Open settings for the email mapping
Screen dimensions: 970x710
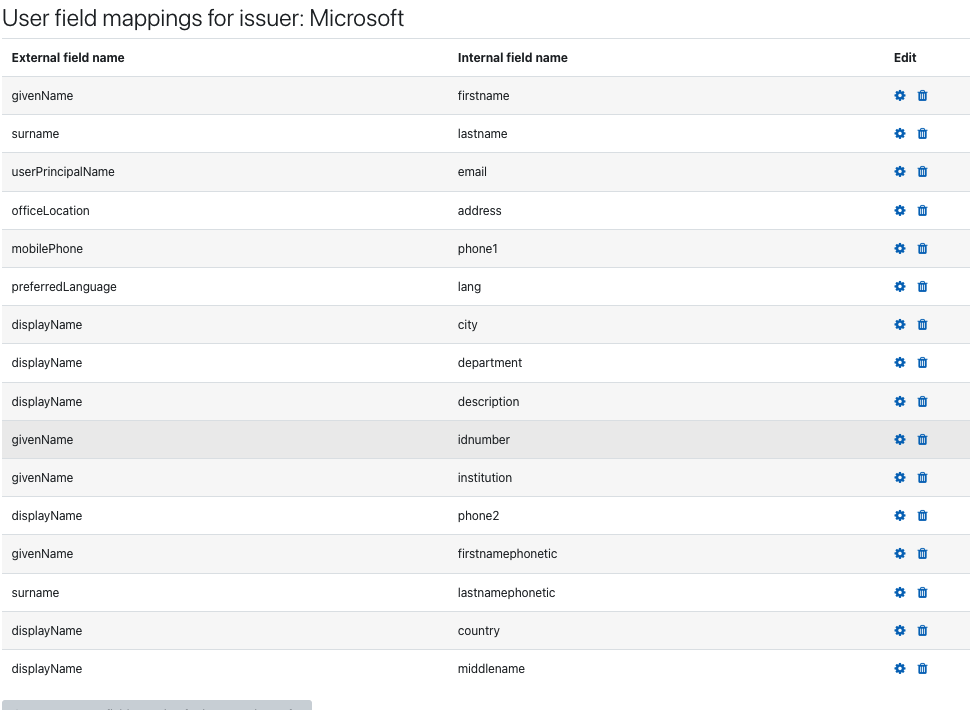click(899, 171)
